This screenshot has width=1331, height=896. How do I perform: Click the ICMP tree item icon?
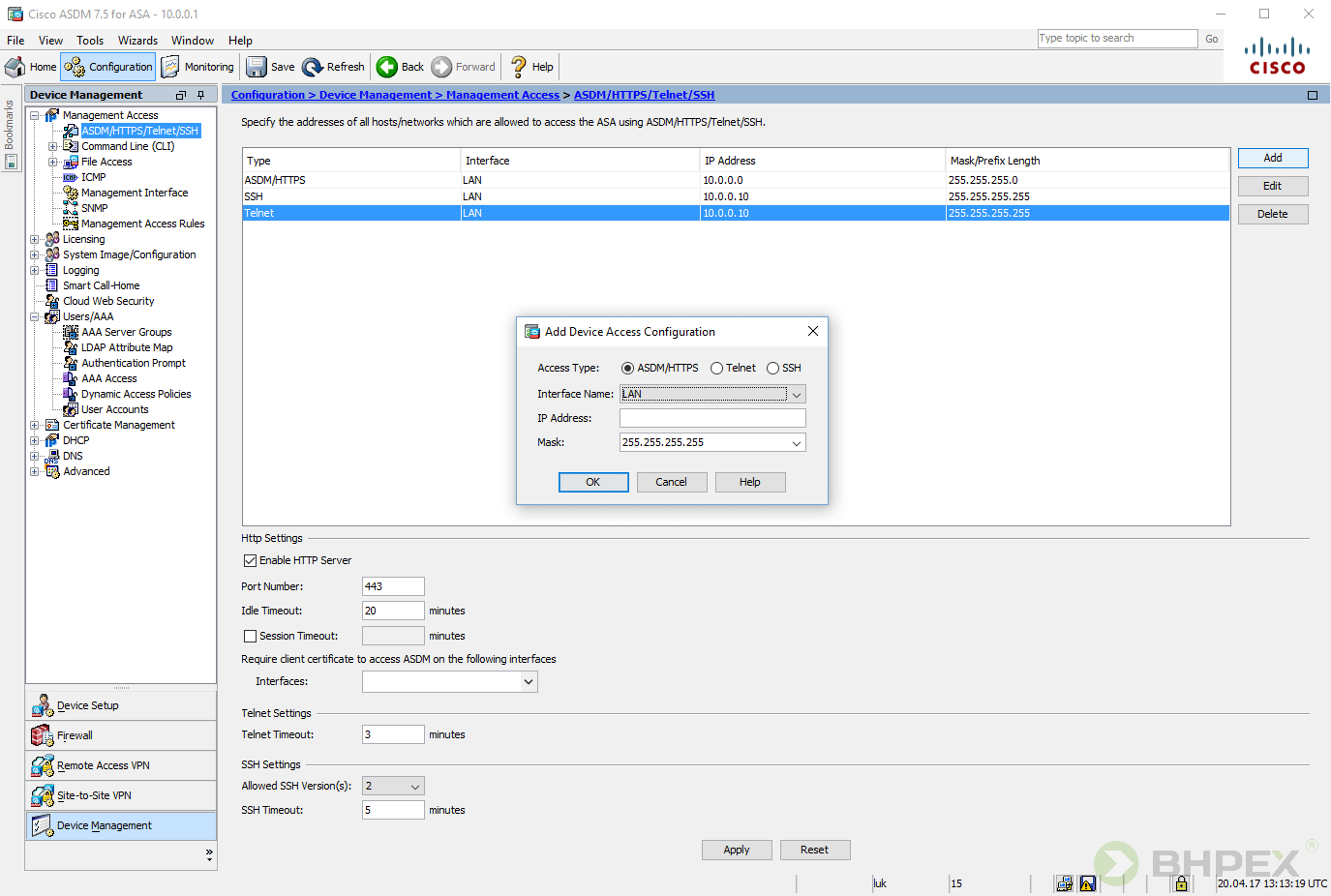71,177
